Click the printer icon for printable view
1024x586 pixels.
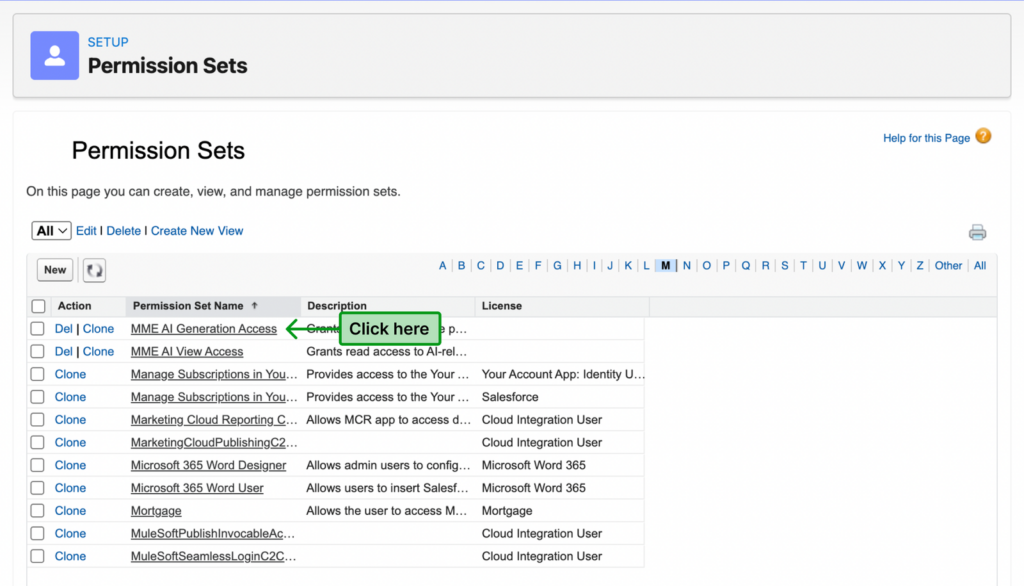point(977,233)
